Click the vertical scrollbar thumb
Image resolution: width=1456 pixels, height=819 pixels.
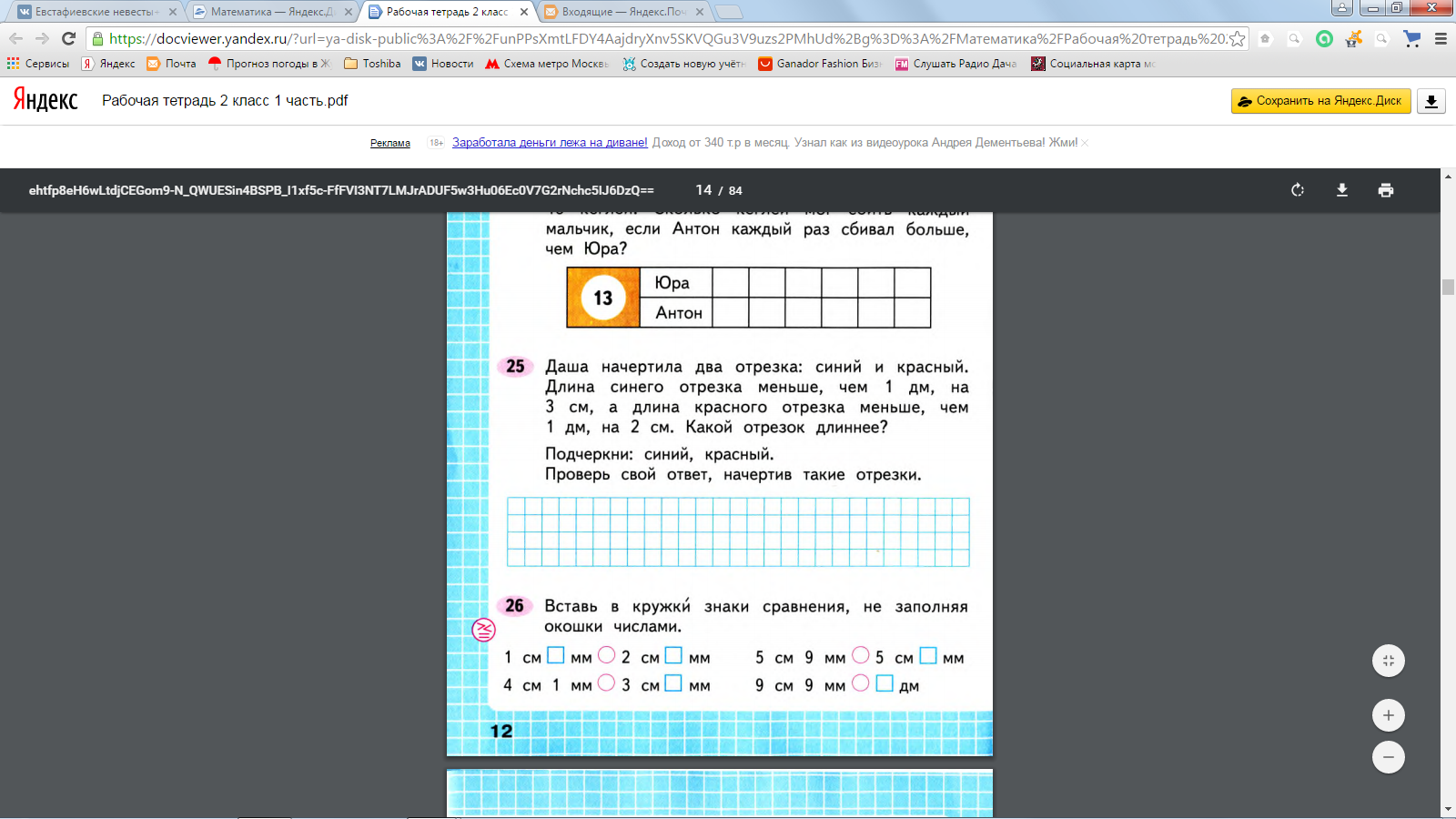pos(1448,288)
